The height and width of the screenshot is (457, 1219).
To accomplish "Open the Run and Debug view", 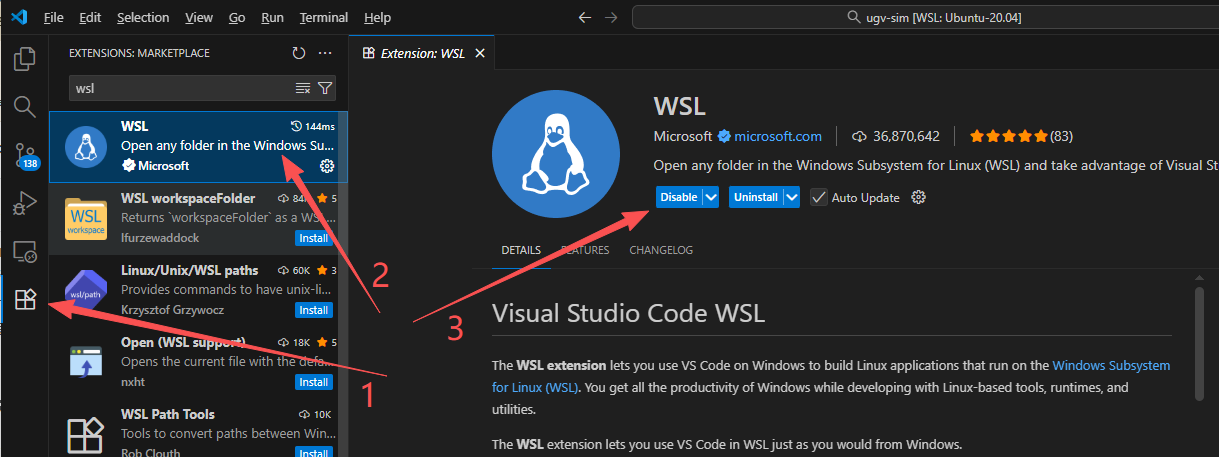I will [24, 203].
